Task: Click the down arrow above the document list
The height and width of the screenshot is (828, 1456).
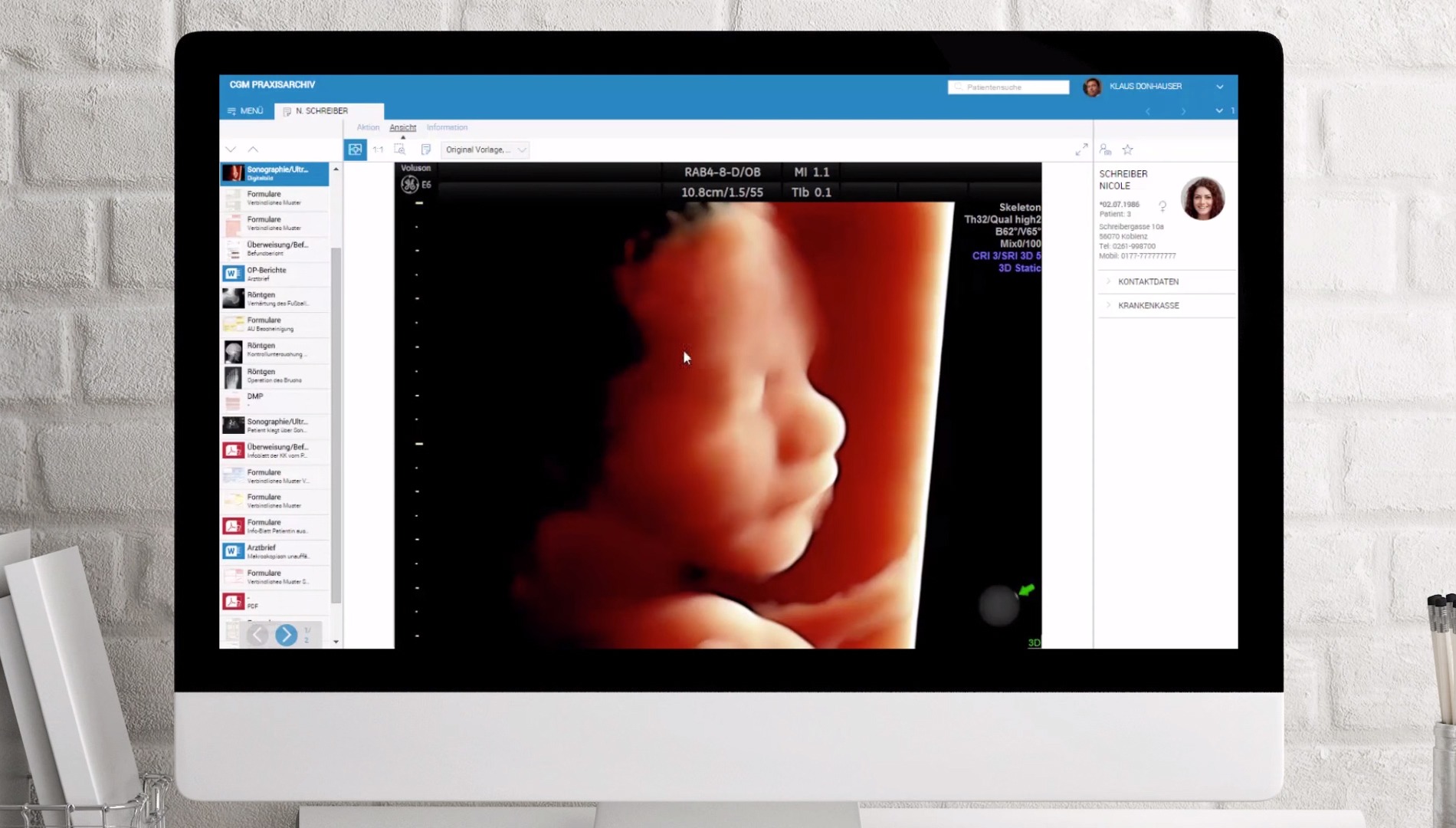Action: click(x=231, y=149)
